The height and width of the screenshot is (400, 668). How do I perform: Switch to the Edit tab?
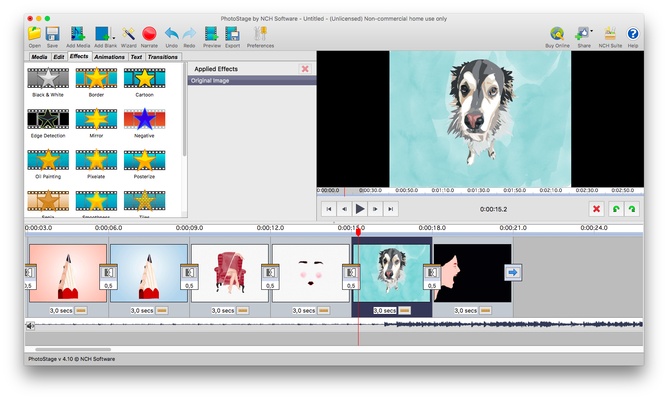(x=59, y=57)
